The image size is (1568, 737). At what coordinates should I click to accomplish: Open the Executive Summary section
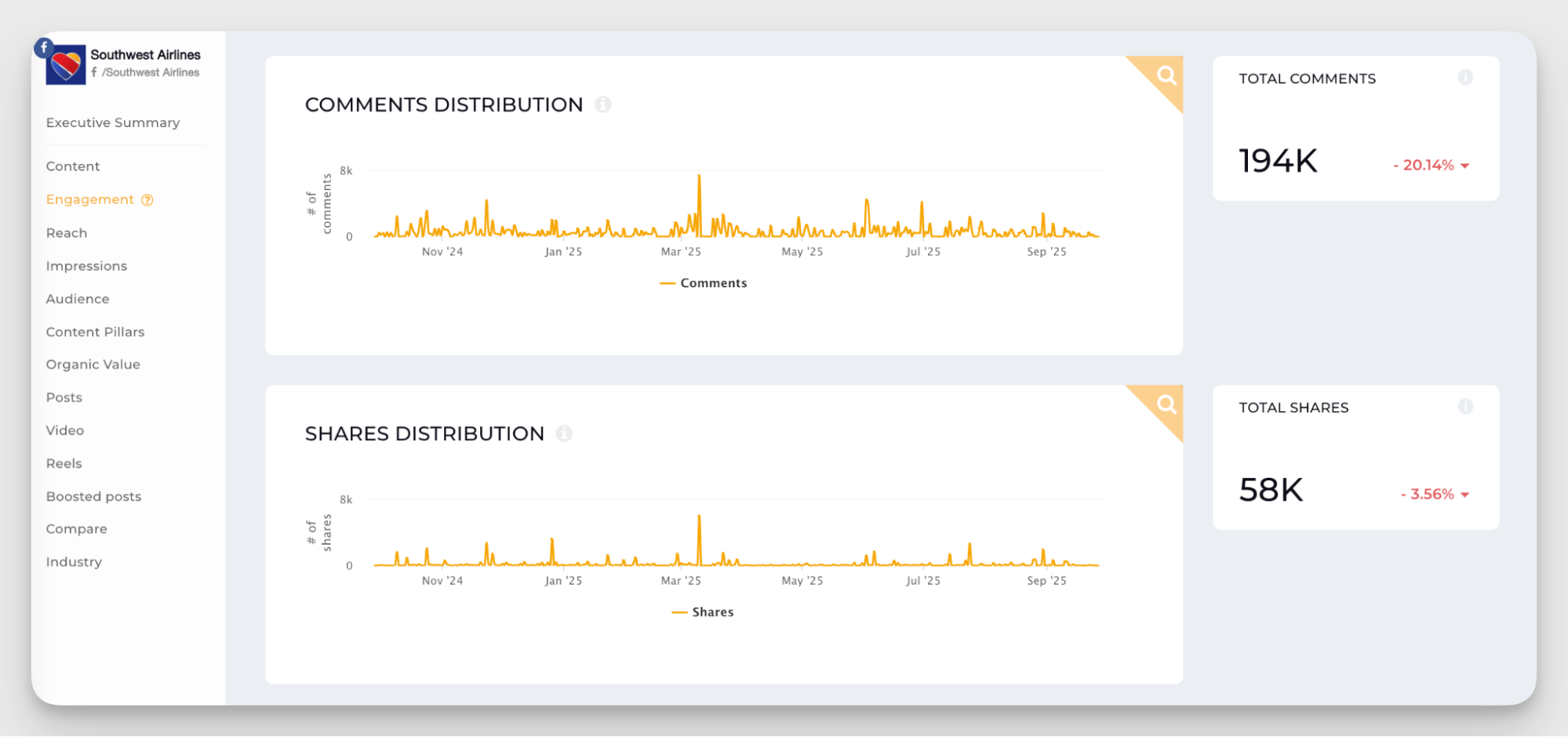point(113,122)
